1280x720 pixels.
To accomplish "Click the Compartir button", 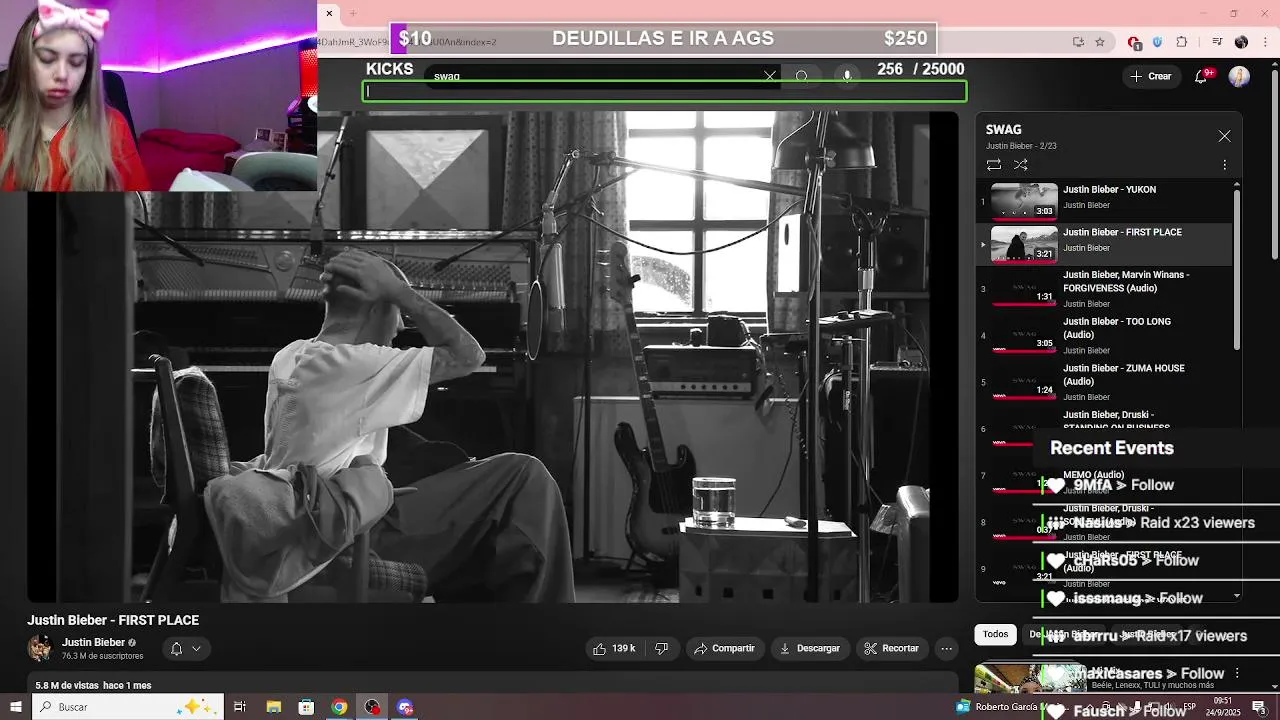I will [725, 648].
